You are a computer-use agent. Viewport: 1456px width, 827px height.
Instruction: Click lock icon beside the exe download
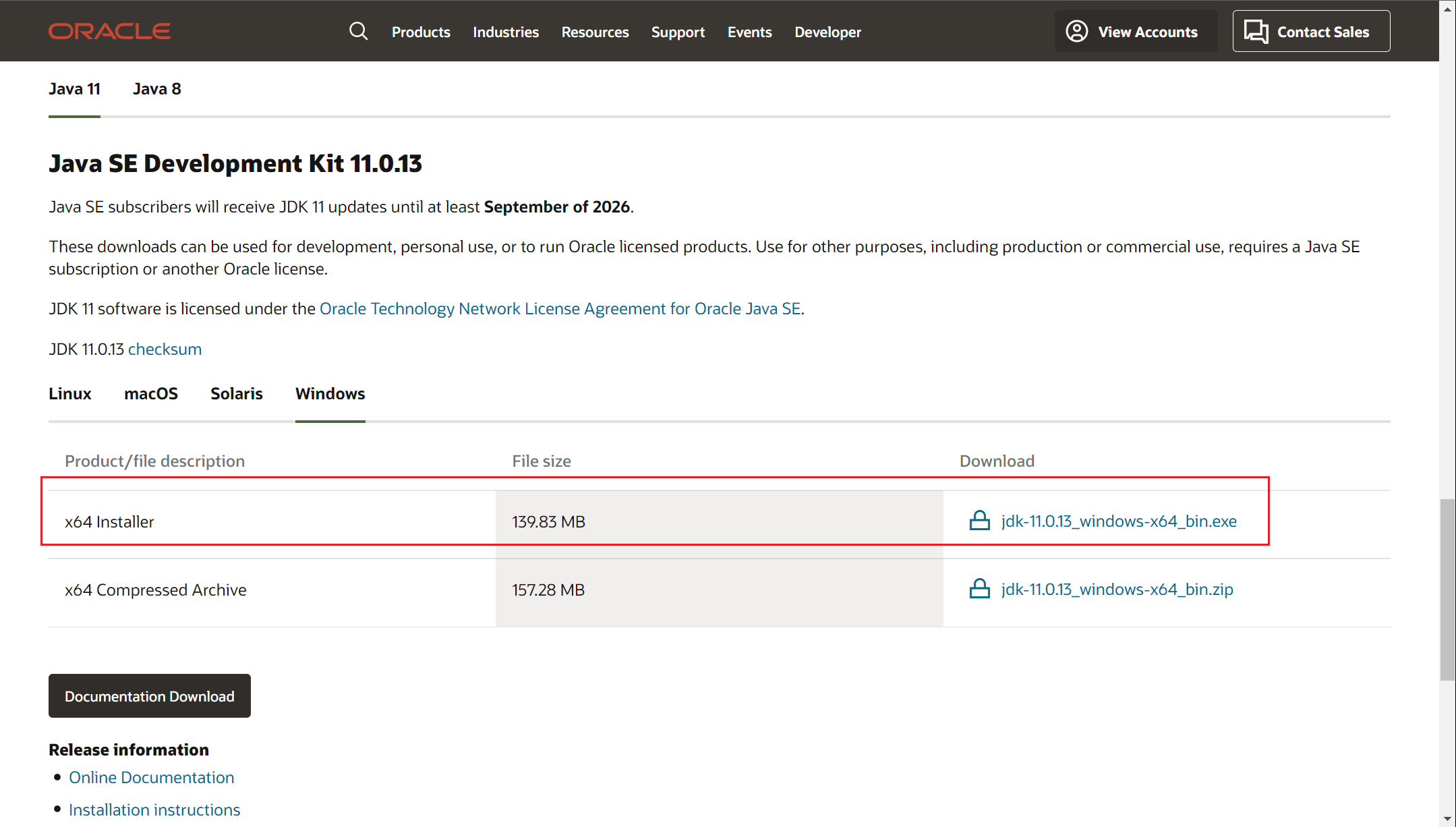[979, 521]
